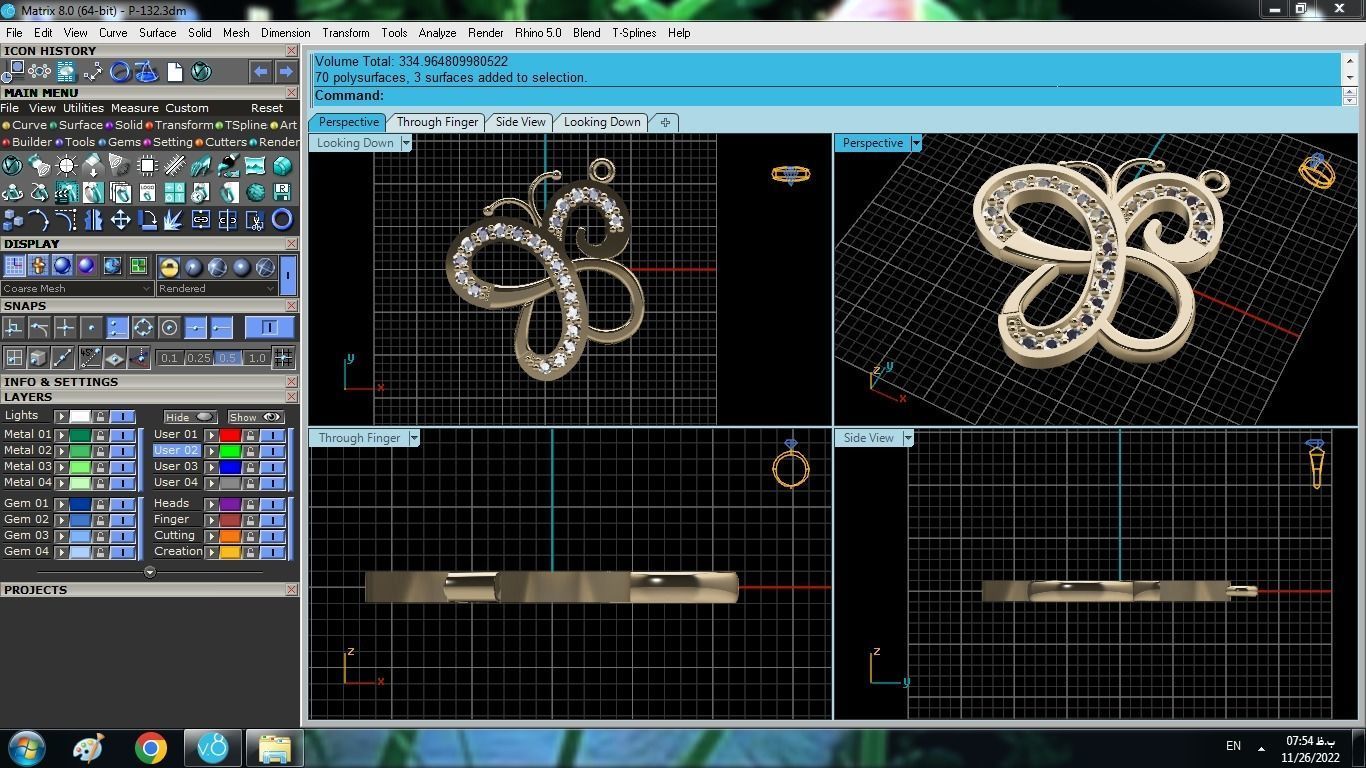
Task: Switch to the Looking Down tab
Action: 602,122
